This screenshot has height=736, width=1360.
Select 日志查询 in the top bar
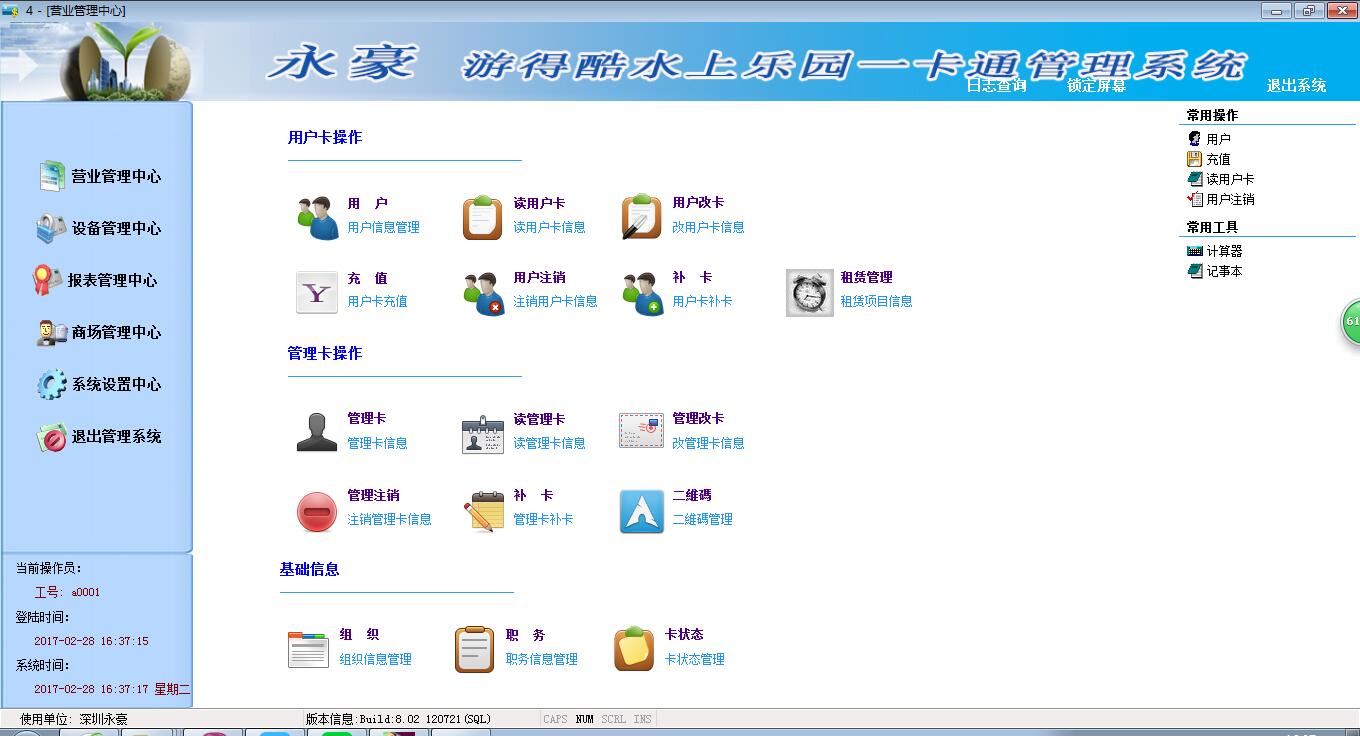pyautogui.click(x=996, y=86)
